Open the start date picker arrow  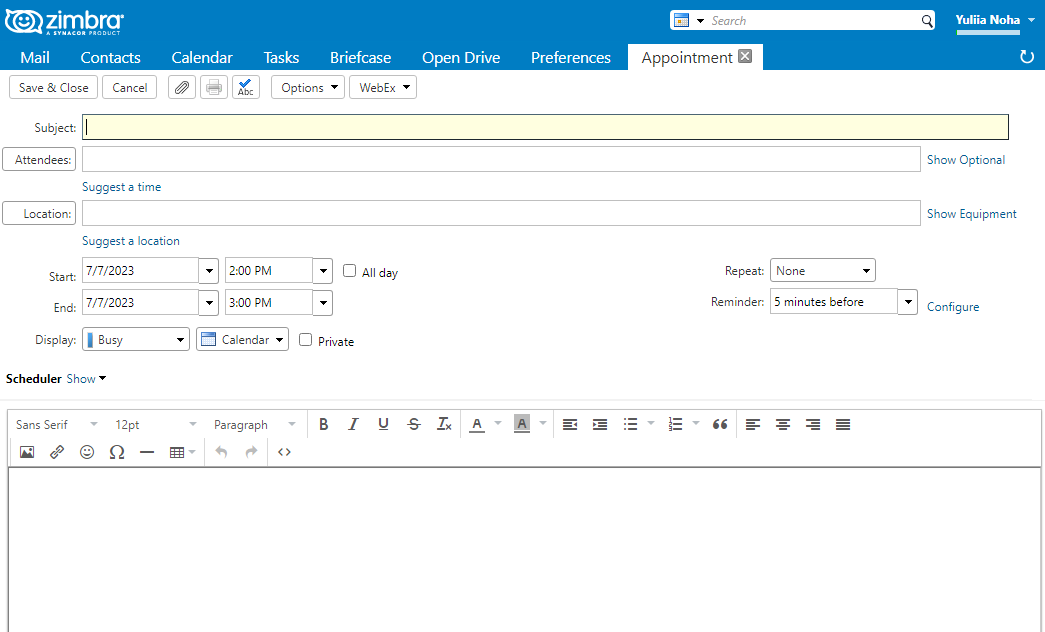[209, 271]
